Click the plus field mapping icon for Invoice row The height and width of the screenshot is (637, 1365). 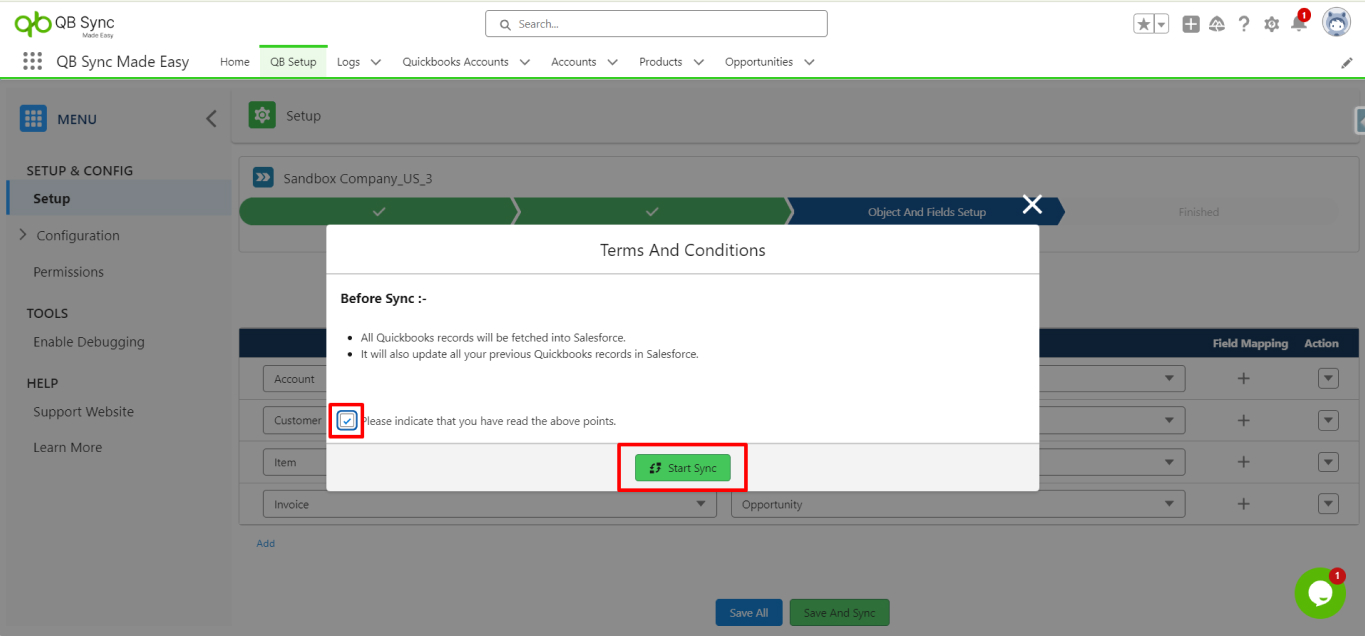pyautogui.click(x=1243, y=504)
